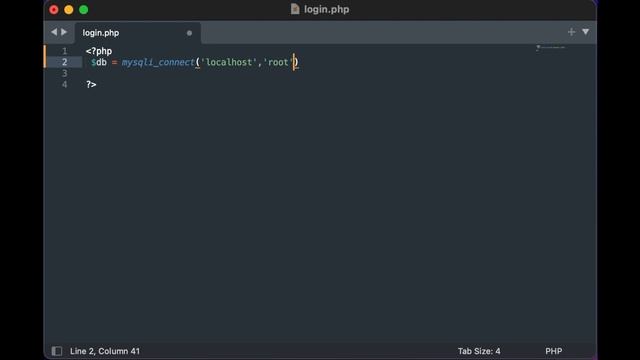Click line number 2 in gutter
The height and width of the screenshot is (360, 640).
(64, 62)
